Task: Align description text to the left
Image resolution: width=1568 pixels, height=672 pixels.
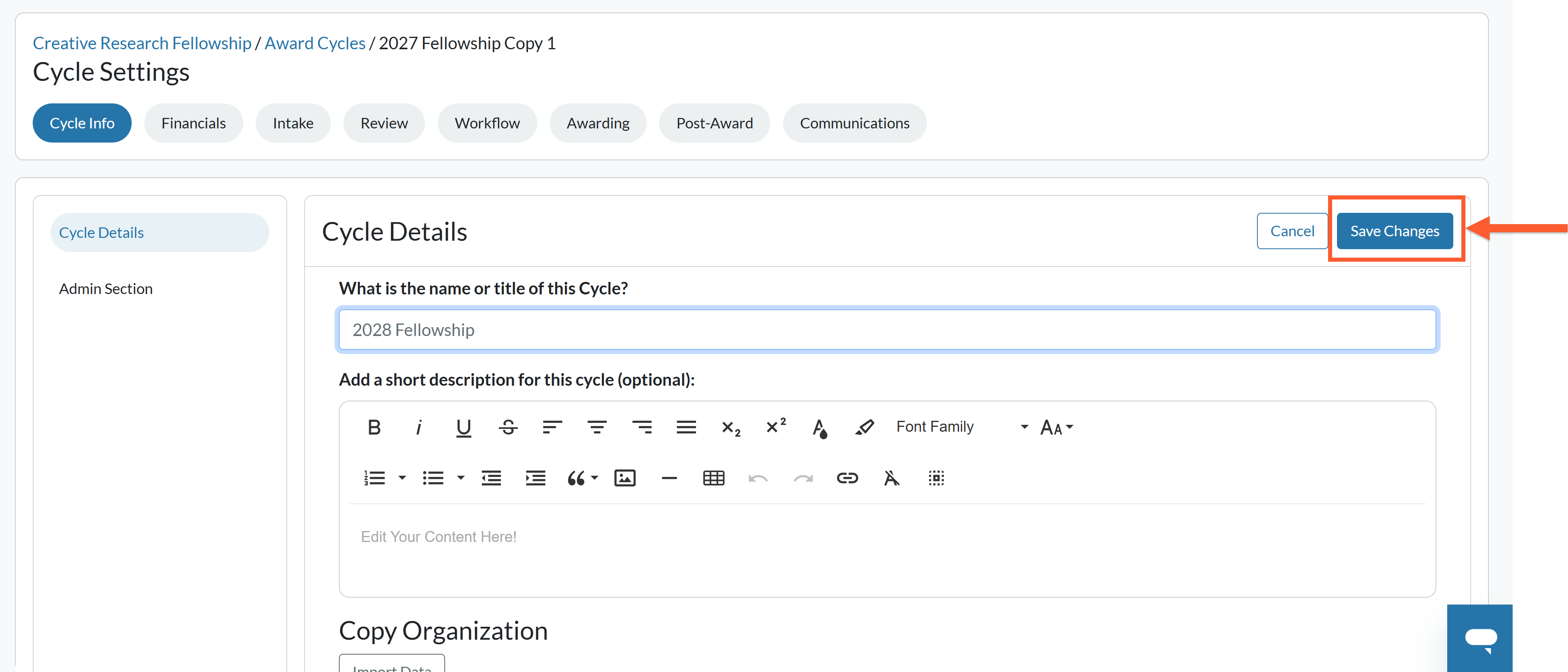Action: [552, 427]
